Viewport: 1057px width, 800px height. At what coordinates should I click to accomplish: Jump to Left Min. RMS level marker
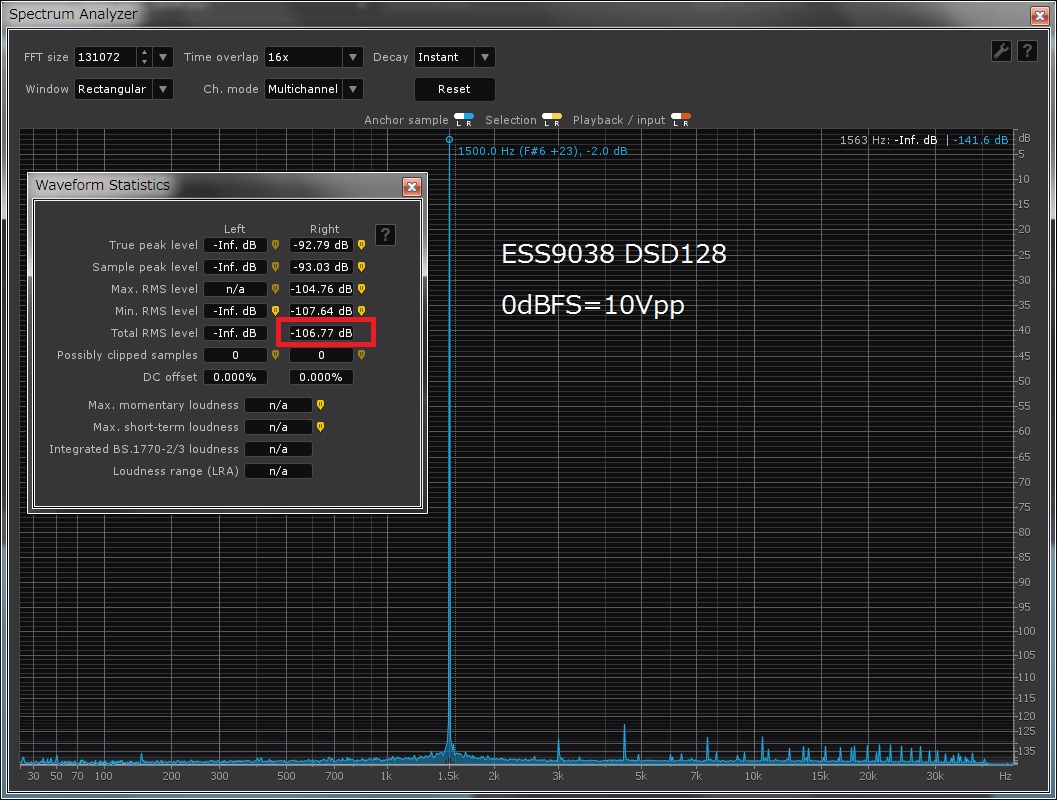pos(275,311)
